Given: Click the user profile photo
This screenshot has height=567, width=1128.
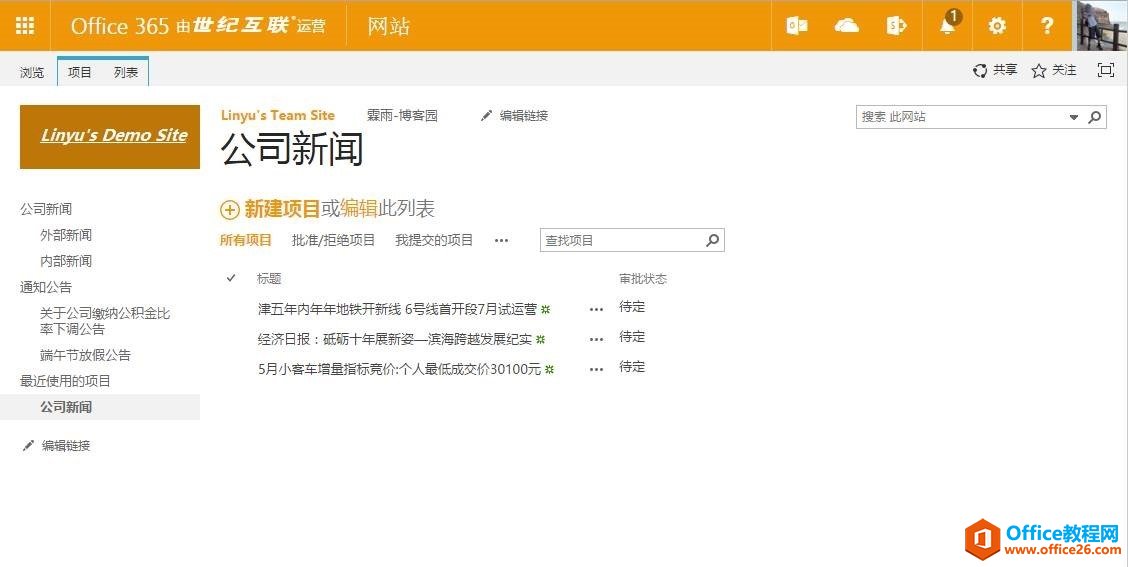Looking at the screenshot, I should point(1101,25).
